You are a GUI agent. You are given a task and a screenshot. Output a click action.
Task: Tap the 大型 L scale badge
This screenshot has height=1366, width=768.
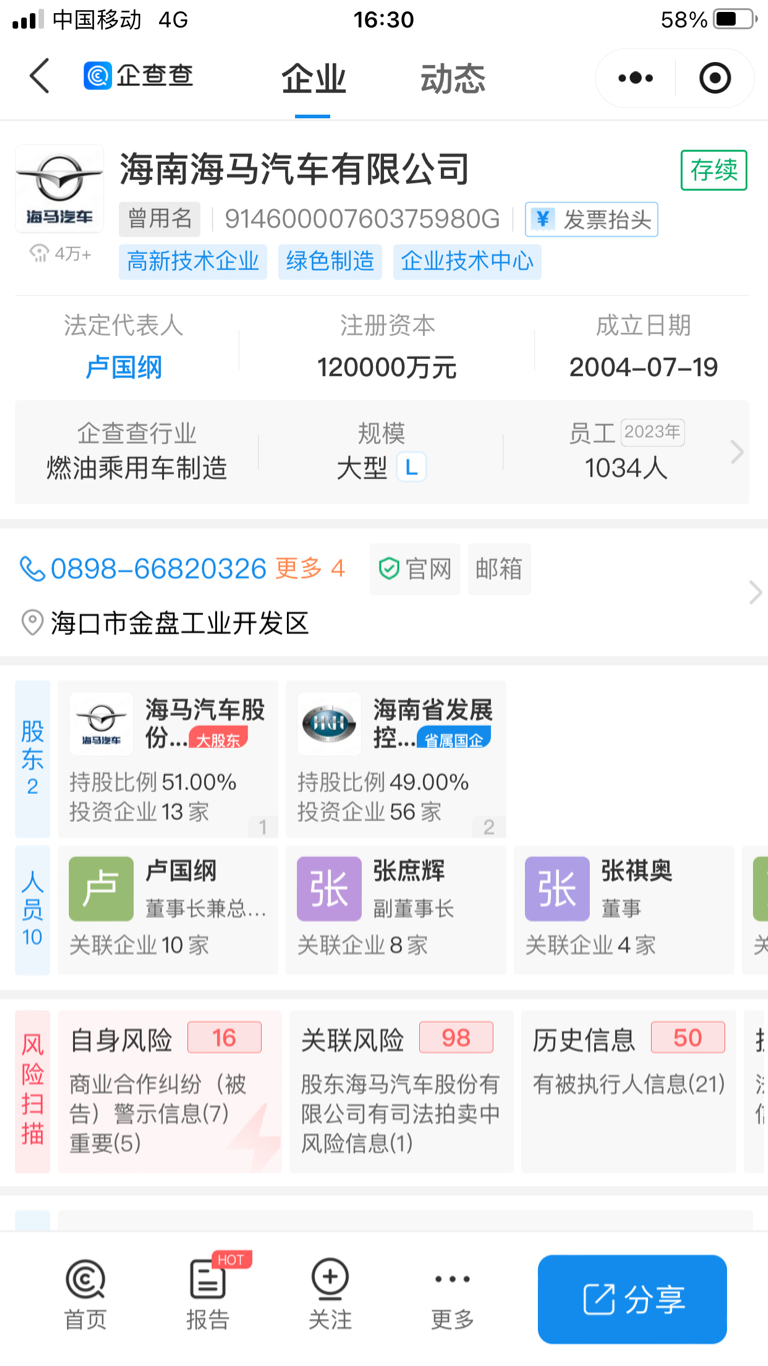click(x=381, y=468)
